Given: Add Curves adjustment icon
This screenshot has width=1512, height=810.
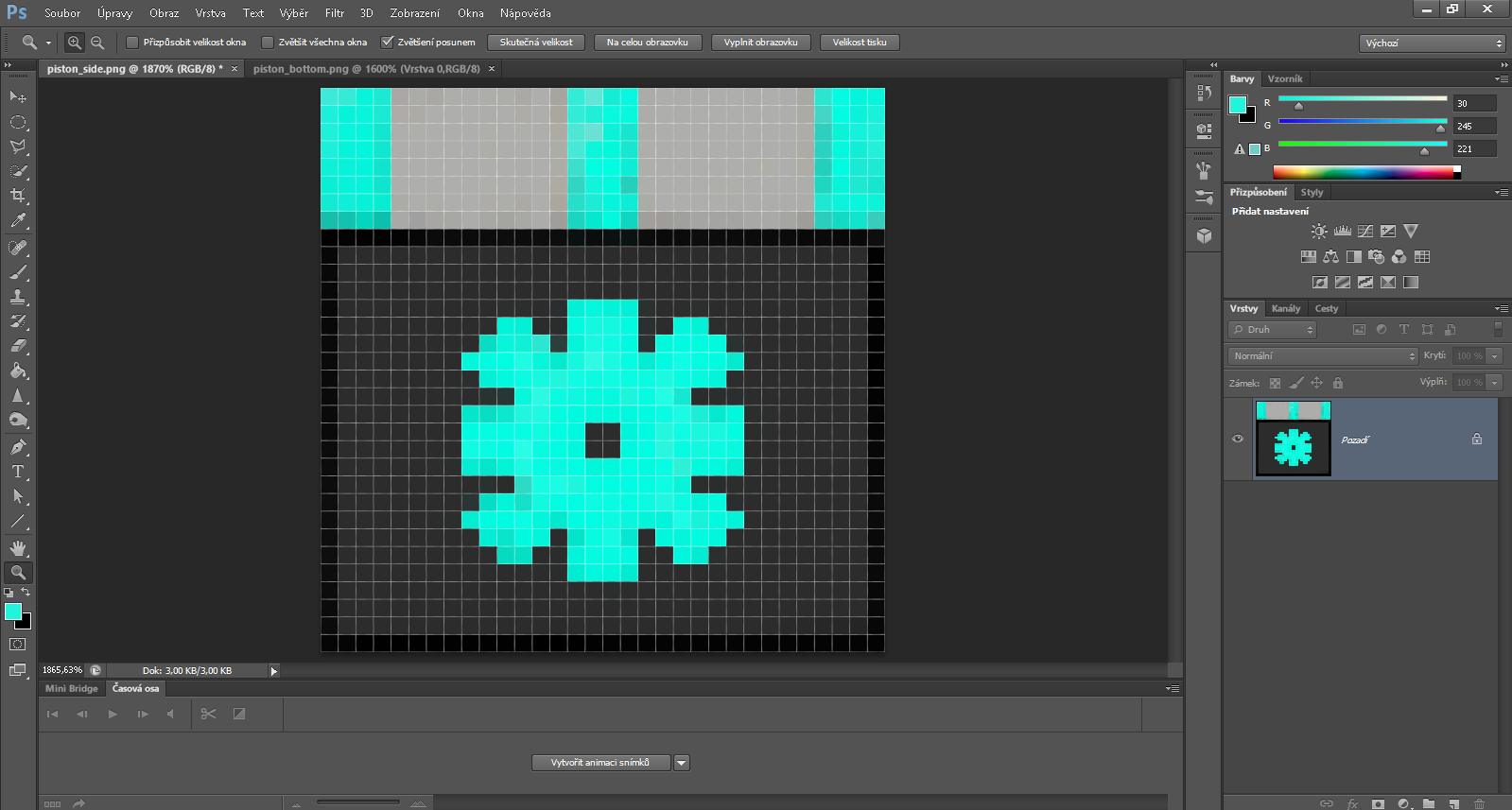Looking at the screenshot, I should pos(1365,231).
